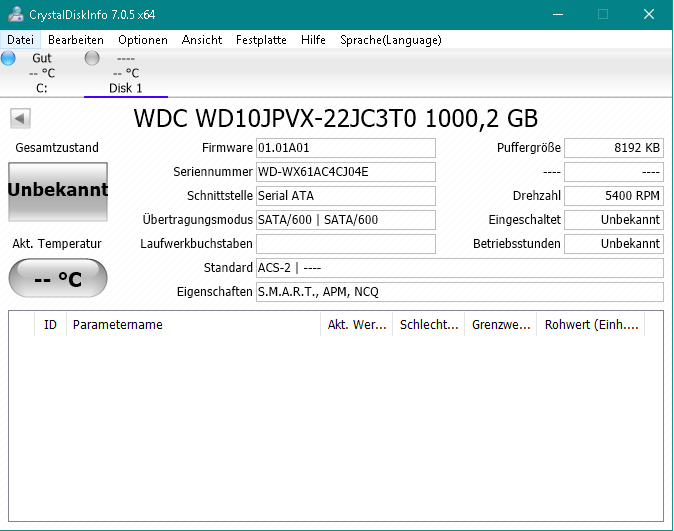Click the Eingeschaltet value Unbekannt
The width and height of the screenshot is (674, 531).
(614, 220)
